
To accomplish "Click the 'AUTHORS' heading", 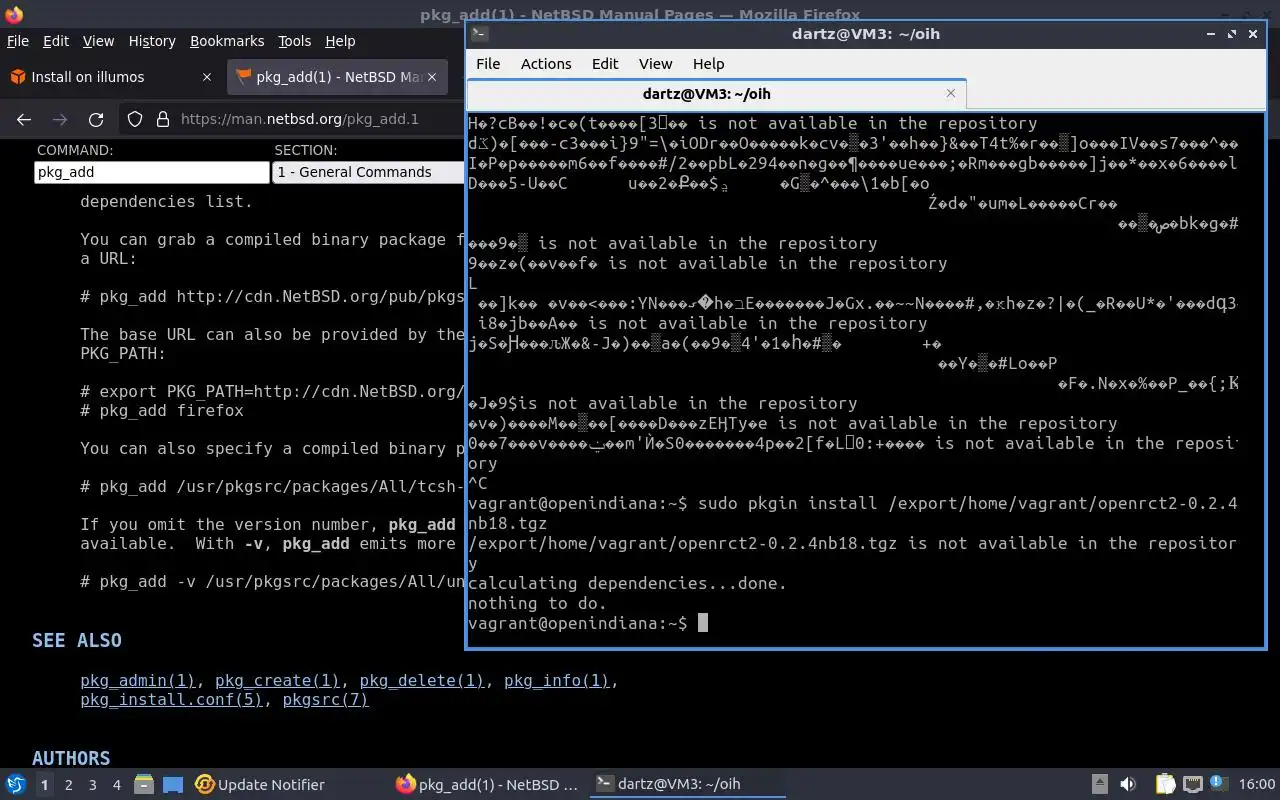I will (x=71, y=758).
